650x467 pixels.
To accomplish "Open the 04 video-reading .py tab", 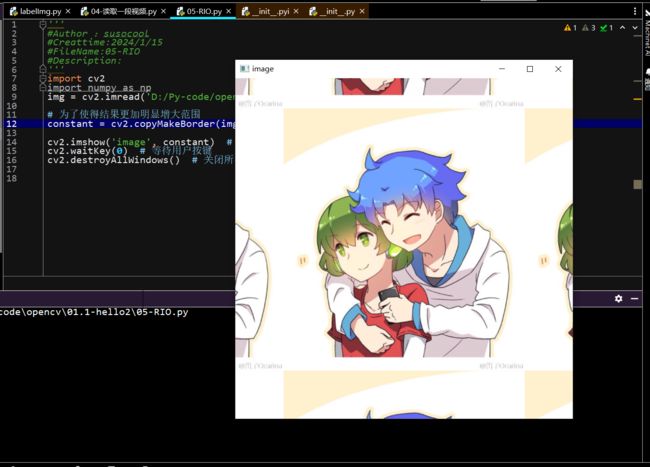I will (x=122, y=11).
